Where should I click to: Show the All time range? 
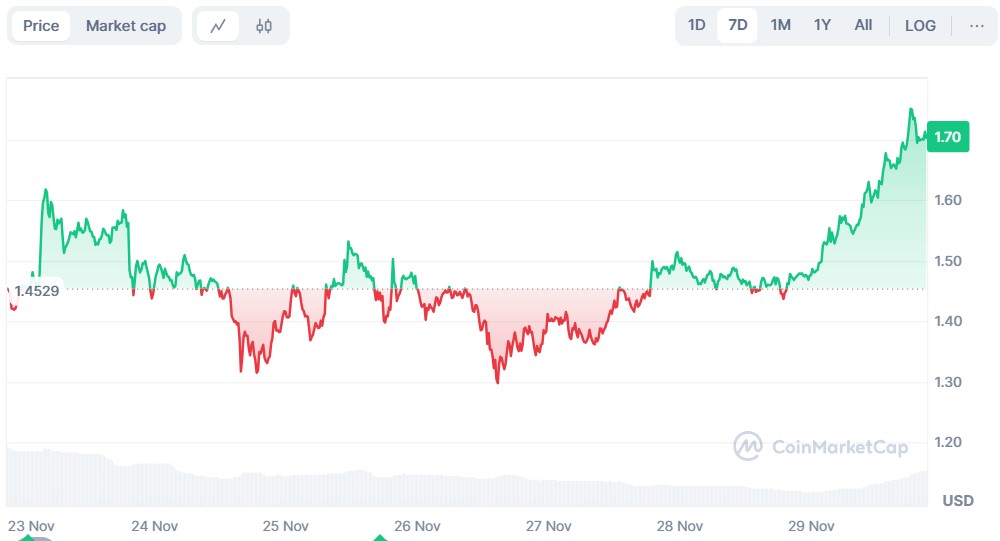tap(863, 26)
